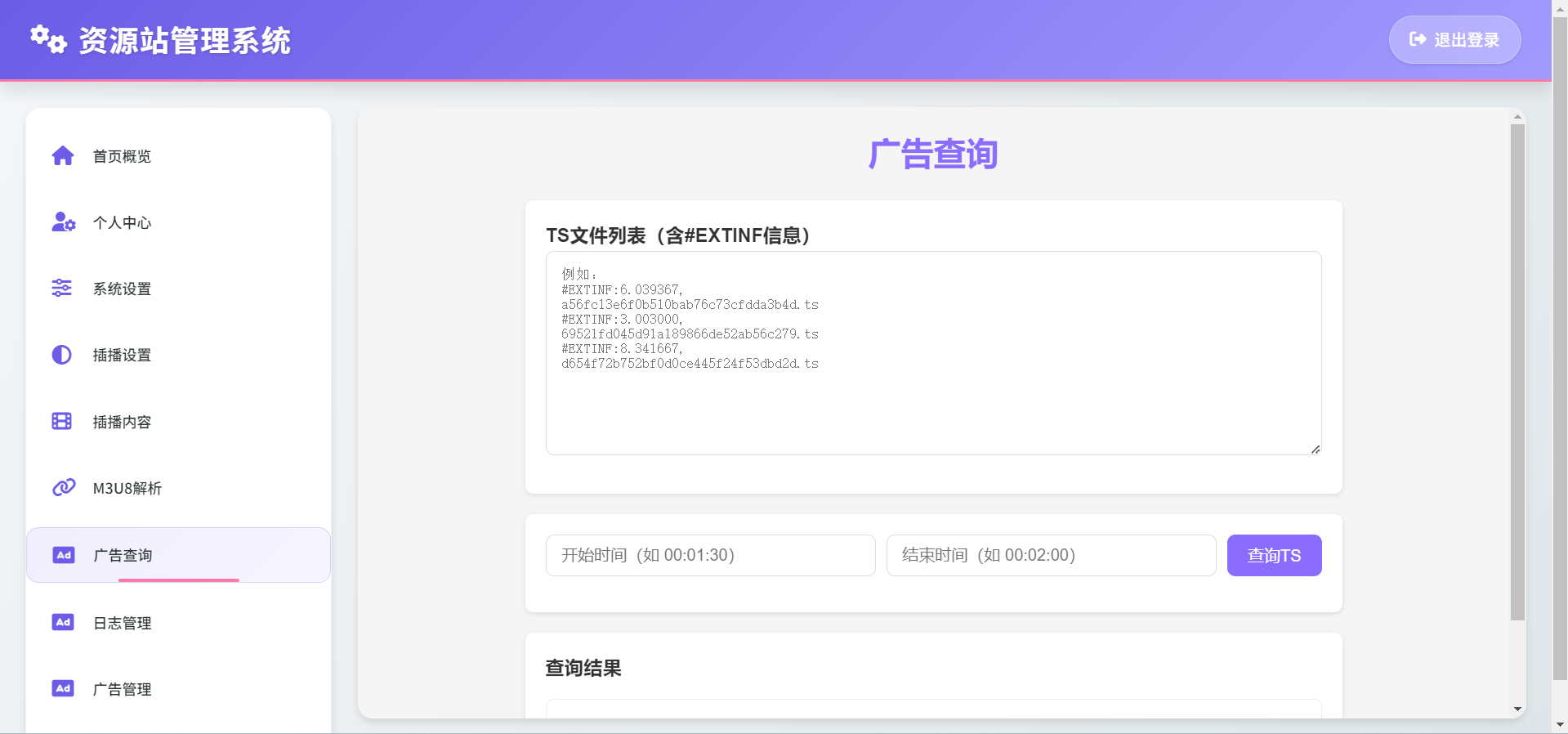The height and width of the screenshot is (734, 1568).
Task: Click the content panel scroll-down arrow
Action: pyautogui.click(x=1517, y=709)
